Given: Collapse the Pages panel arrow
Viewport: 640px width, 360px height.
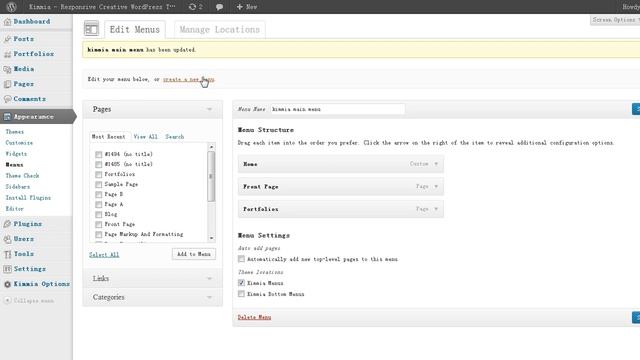Looking at the screenshot, I should (x=209, y=109).
